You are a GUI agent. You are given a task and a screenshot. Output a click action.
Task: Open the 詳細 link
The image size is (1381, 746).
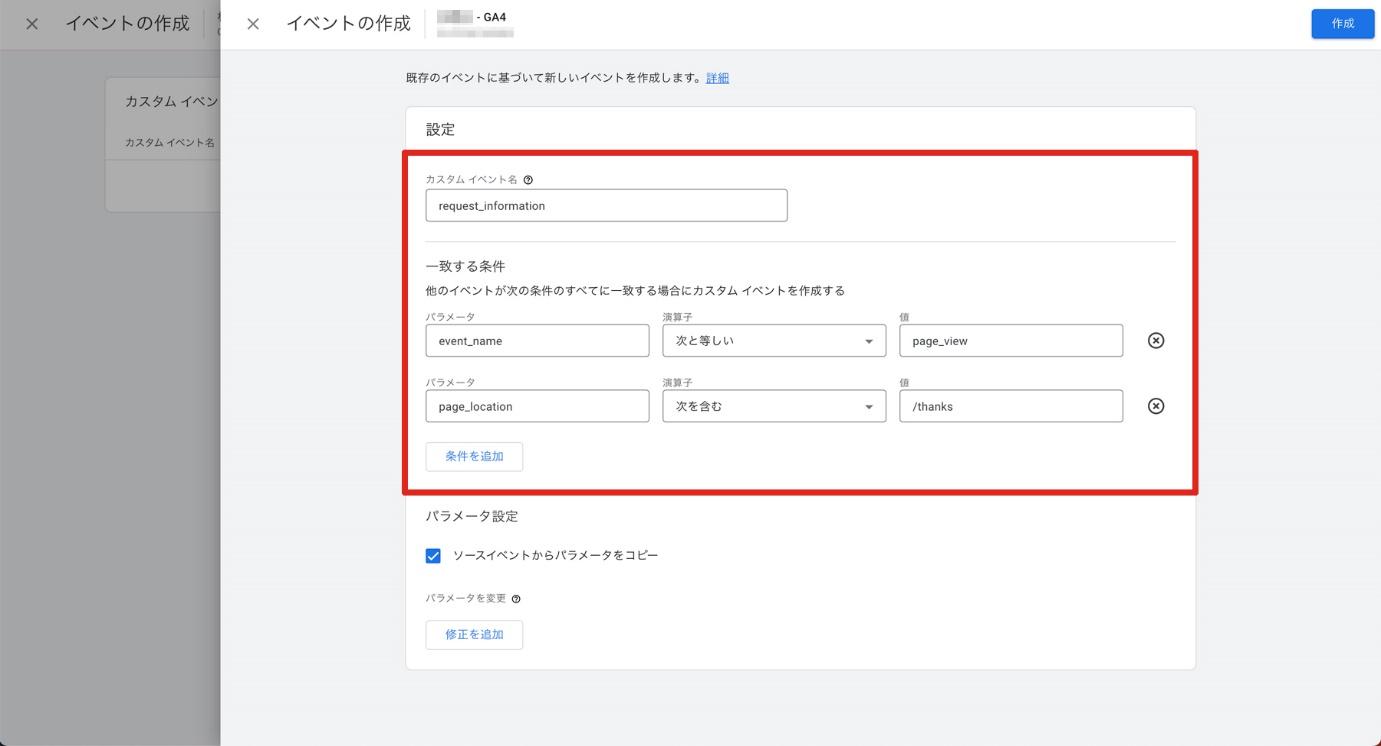717,78
